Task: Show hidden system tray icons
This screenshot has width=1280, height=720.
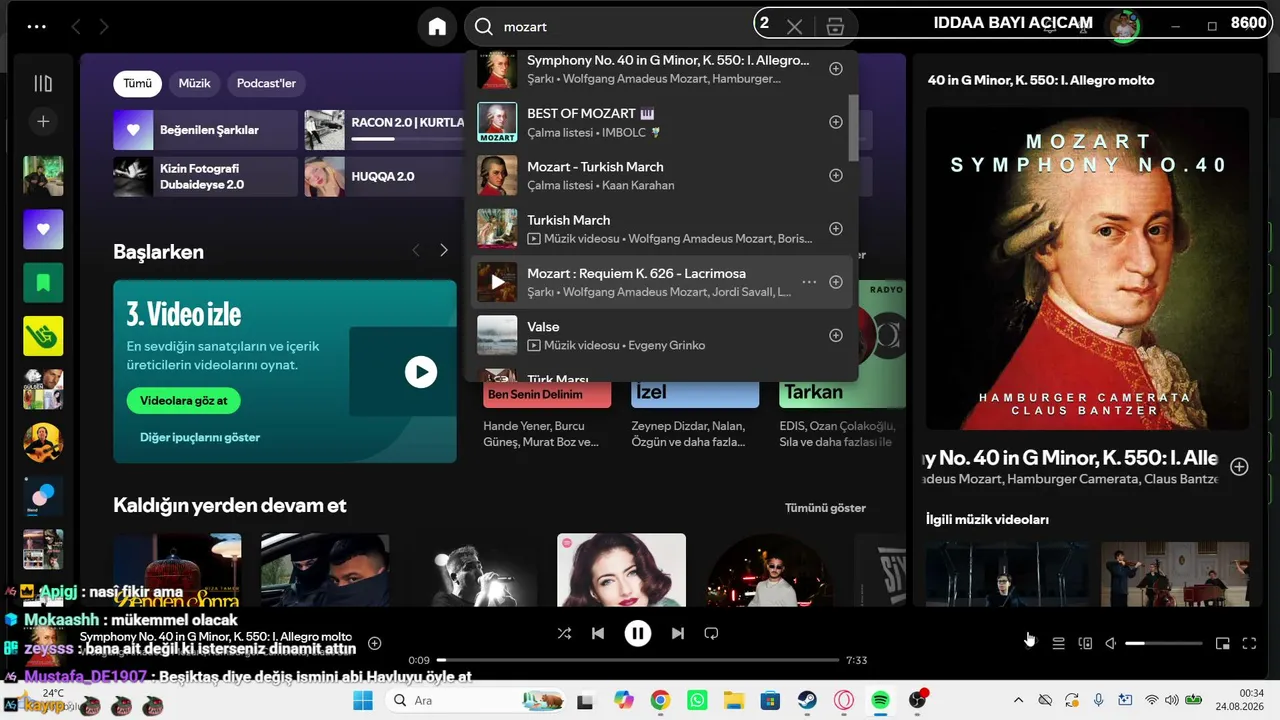Action: pos(1018,700)
